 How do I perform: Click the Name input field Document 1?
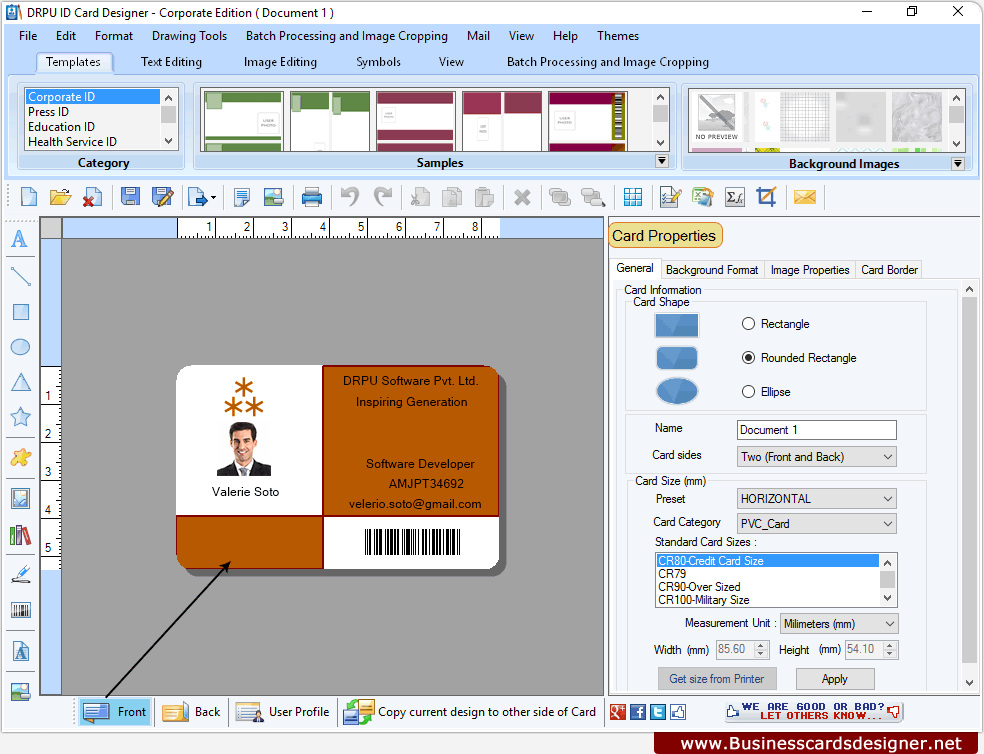coord(816,430)
